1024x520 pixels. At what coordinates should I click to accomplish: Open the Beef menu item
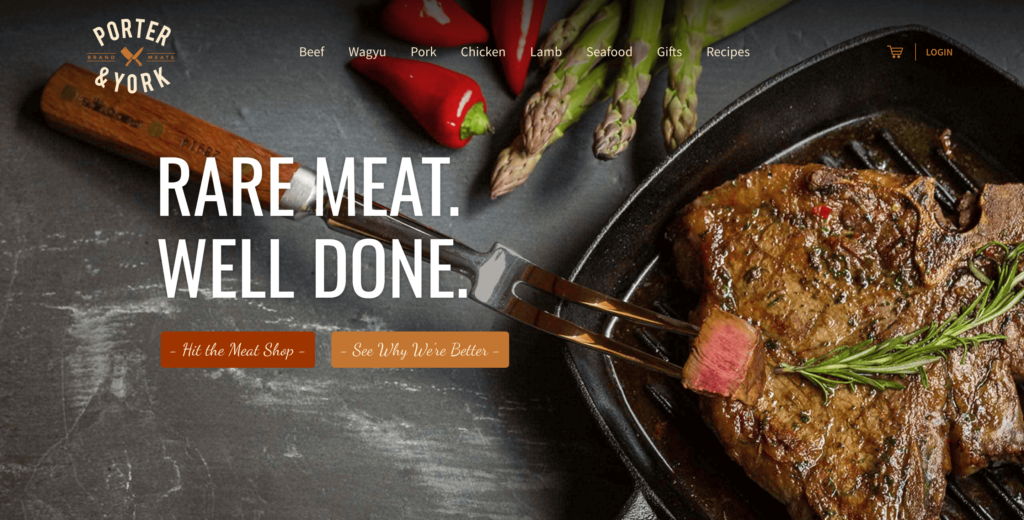pyautogui.click(x=312, y=52)
